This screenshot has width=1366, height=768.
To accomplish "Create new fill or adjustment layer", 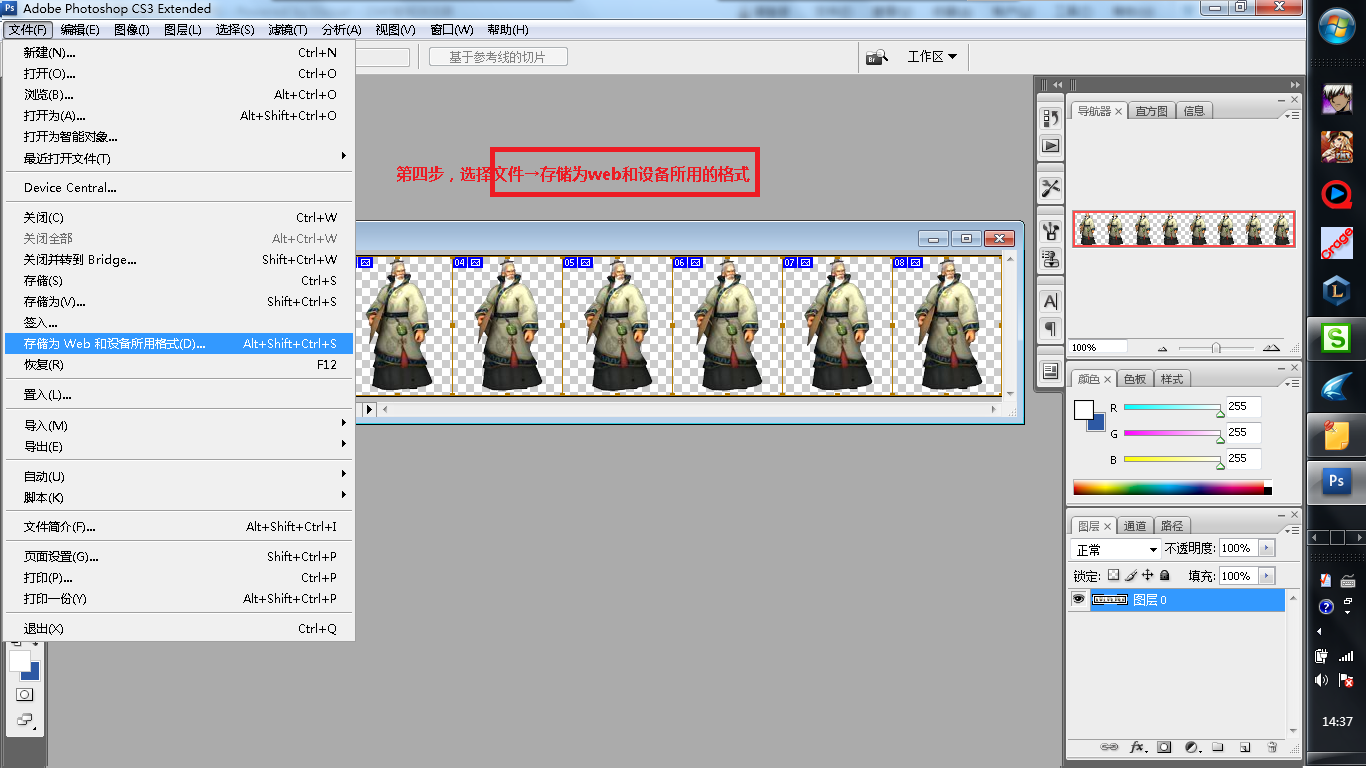I will [x=1191, y=747].
